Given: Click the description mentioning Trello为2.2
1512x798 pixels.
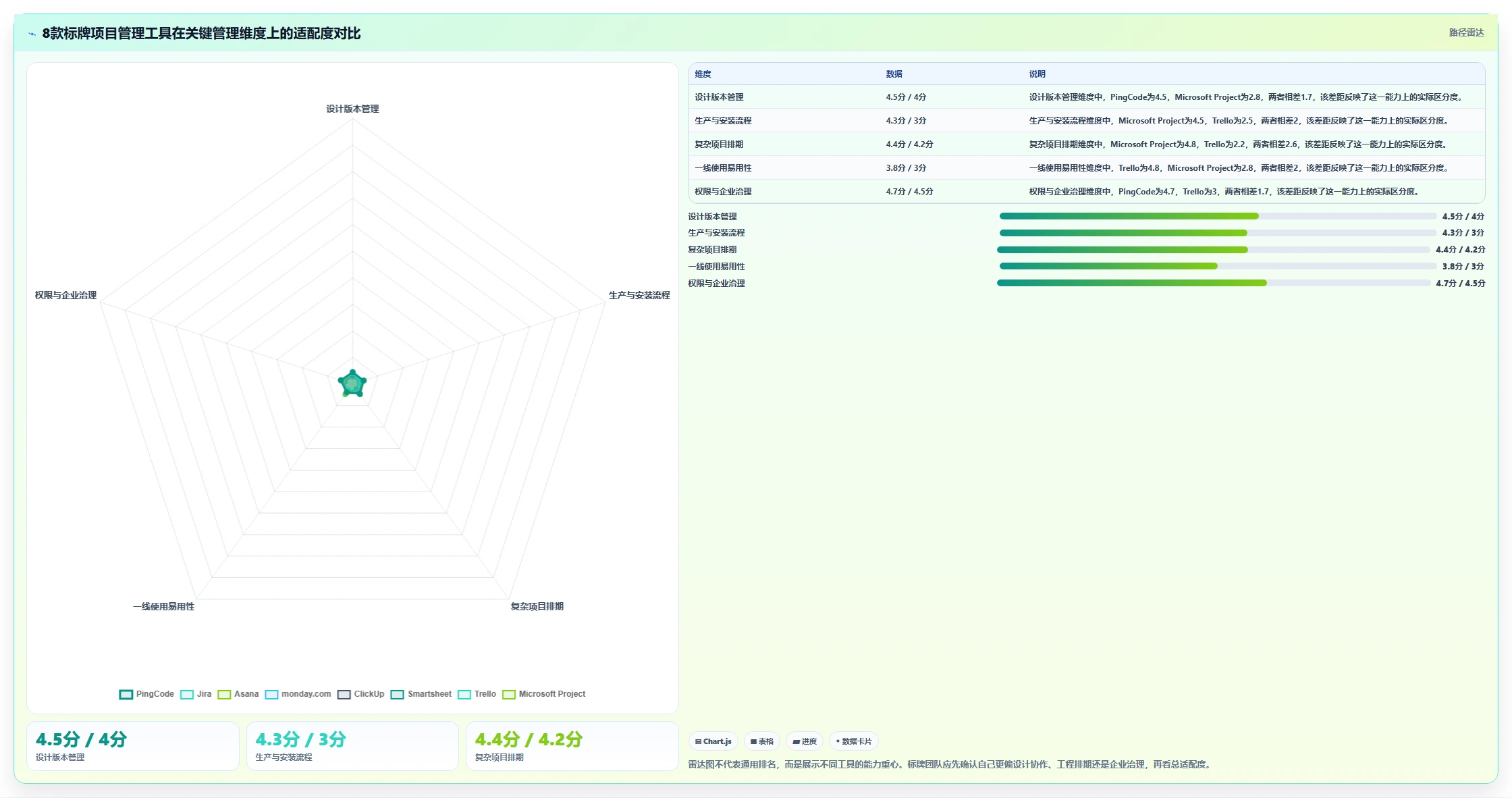Looking at the screenshot, I should 1238,144.
